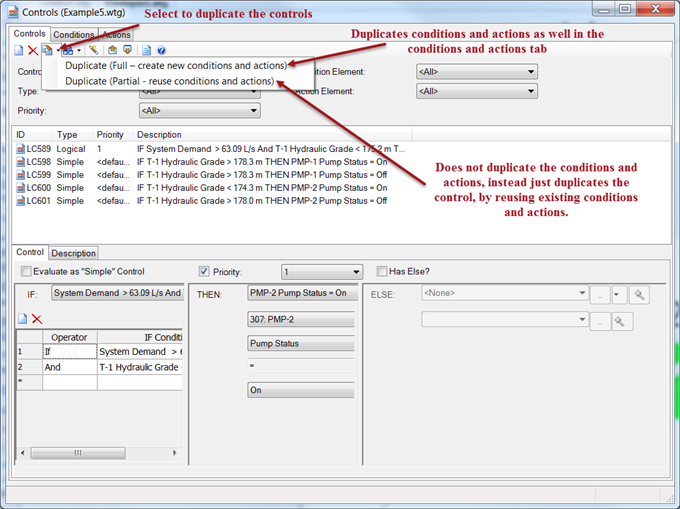The image size is (680, 509).
Task: Choose Duplicate (Full – create new conditions and actions)
Action: (x=176, y=65)
